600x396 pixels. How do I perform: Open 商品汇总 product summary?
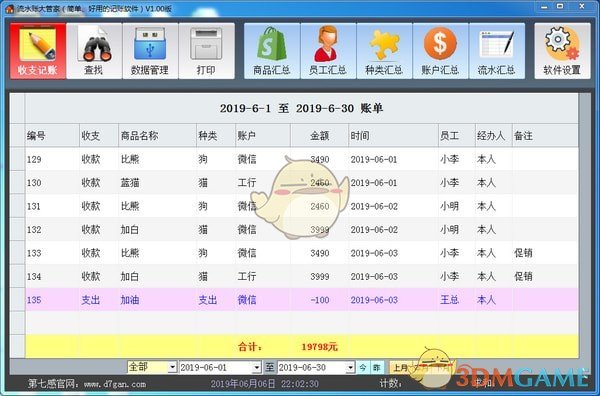pyautogui.click(x=272, y=51)
